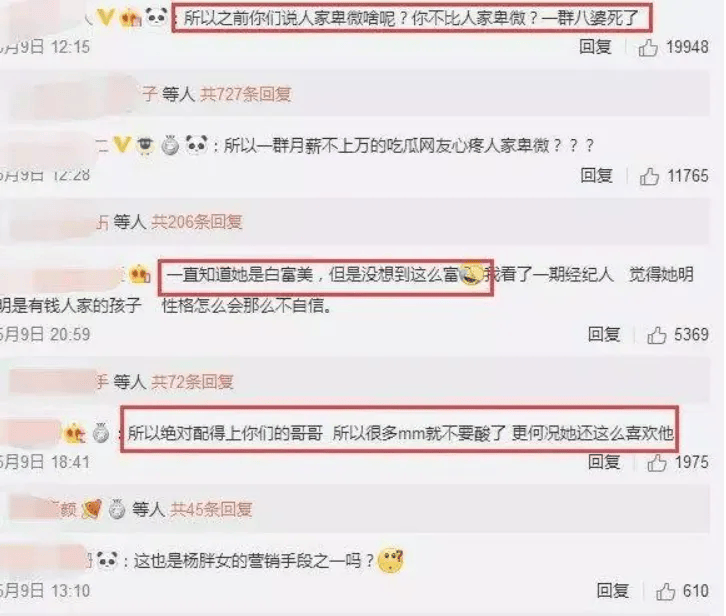This screenshot has height=616, width=726.
Task: Tap thumbs-up beside 1975 likes
Action: 657,462
